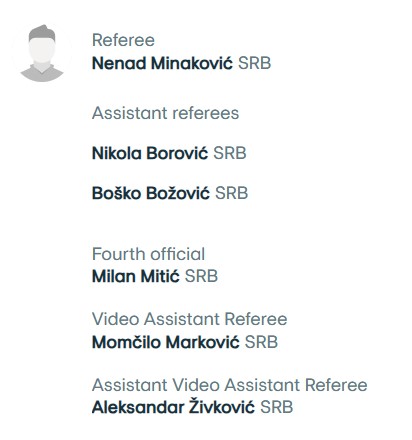
Task: Click SRB code beside Nikola Borović
Action: (x=230, y=153)
